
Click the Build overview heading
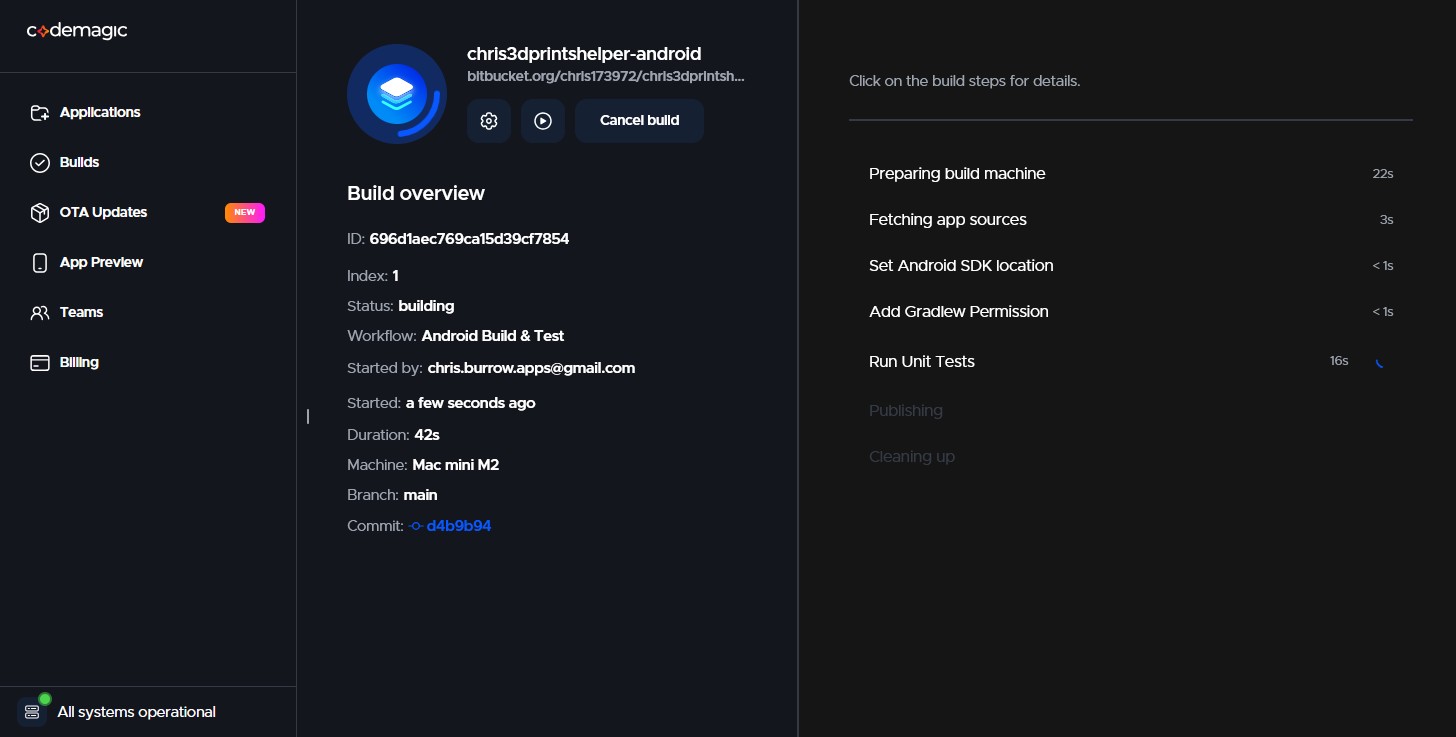coord(416,193)
